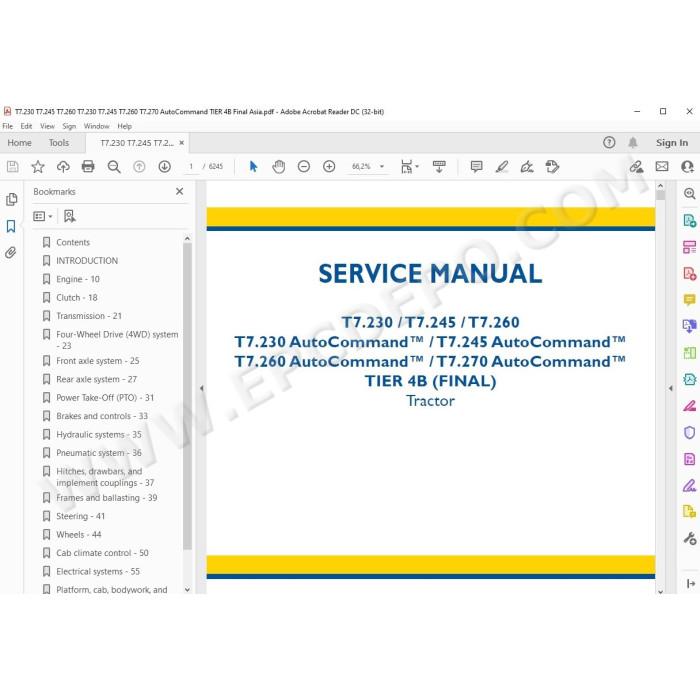Image resolution: width=700 pixels, height=700 pixels.
Task: Open the Help menu
Action: [x=125, y=126]
